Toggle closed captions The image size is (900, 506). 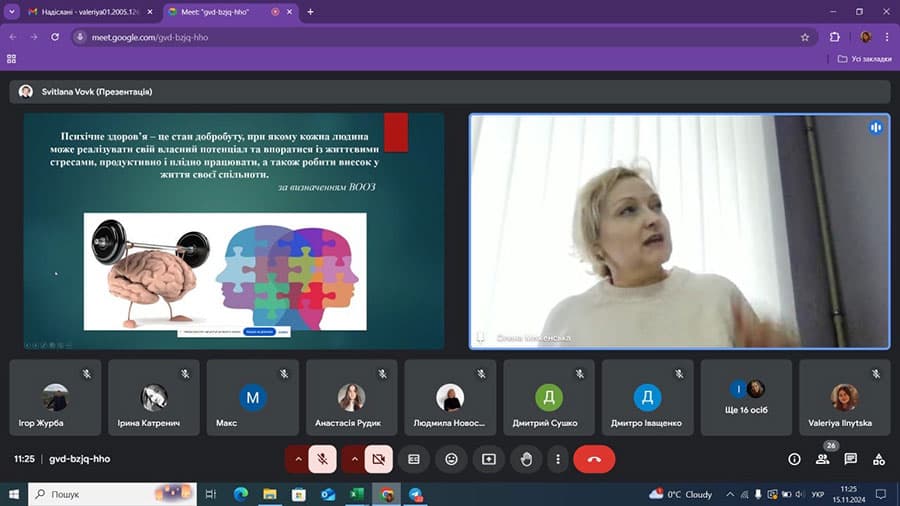(x=412, y=459)
